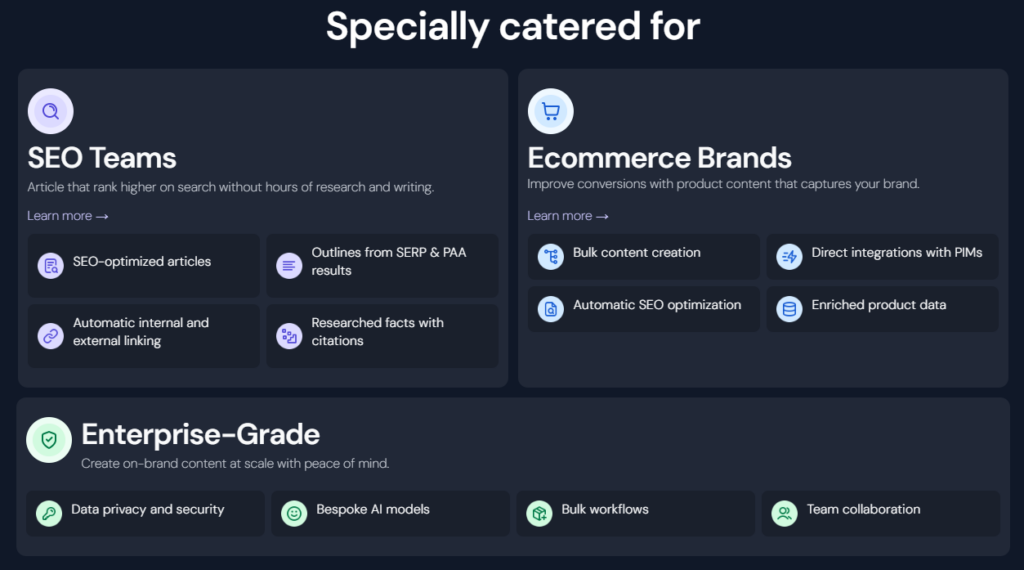Screen dimensions: 1024x570
Task: Open Learn more under Ecommerce Brands
Action: (568, 215)
